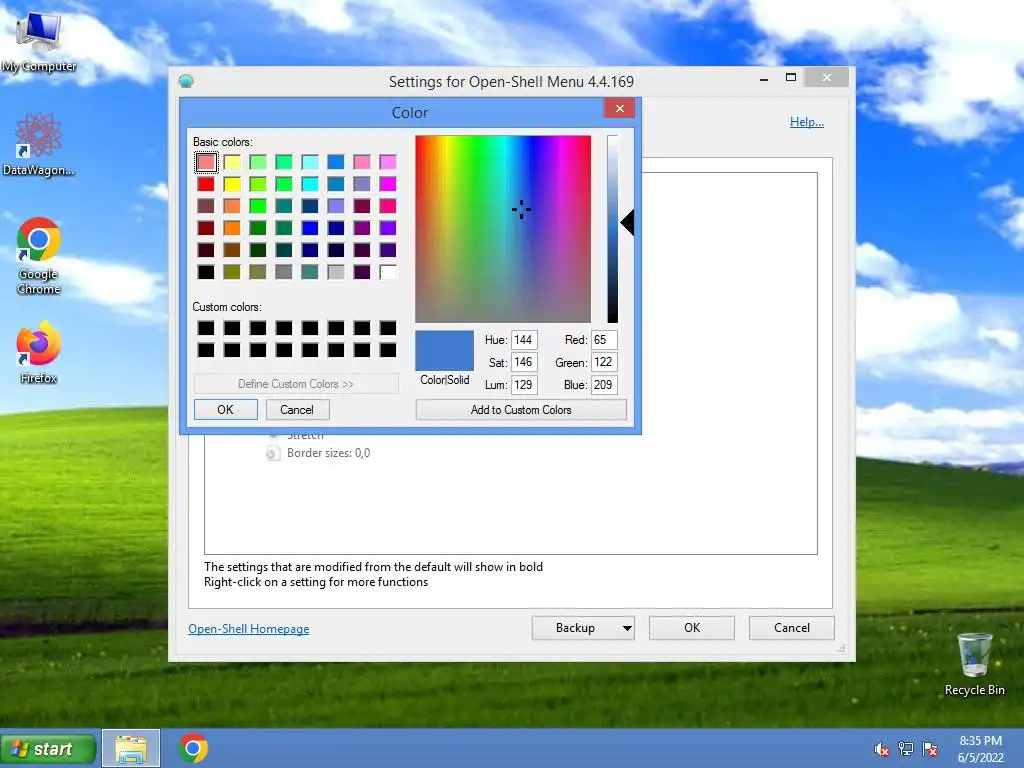Launch Google Chrome from the desktop
The height and width of the screenshot is (768, 1024).
[39, 255]
